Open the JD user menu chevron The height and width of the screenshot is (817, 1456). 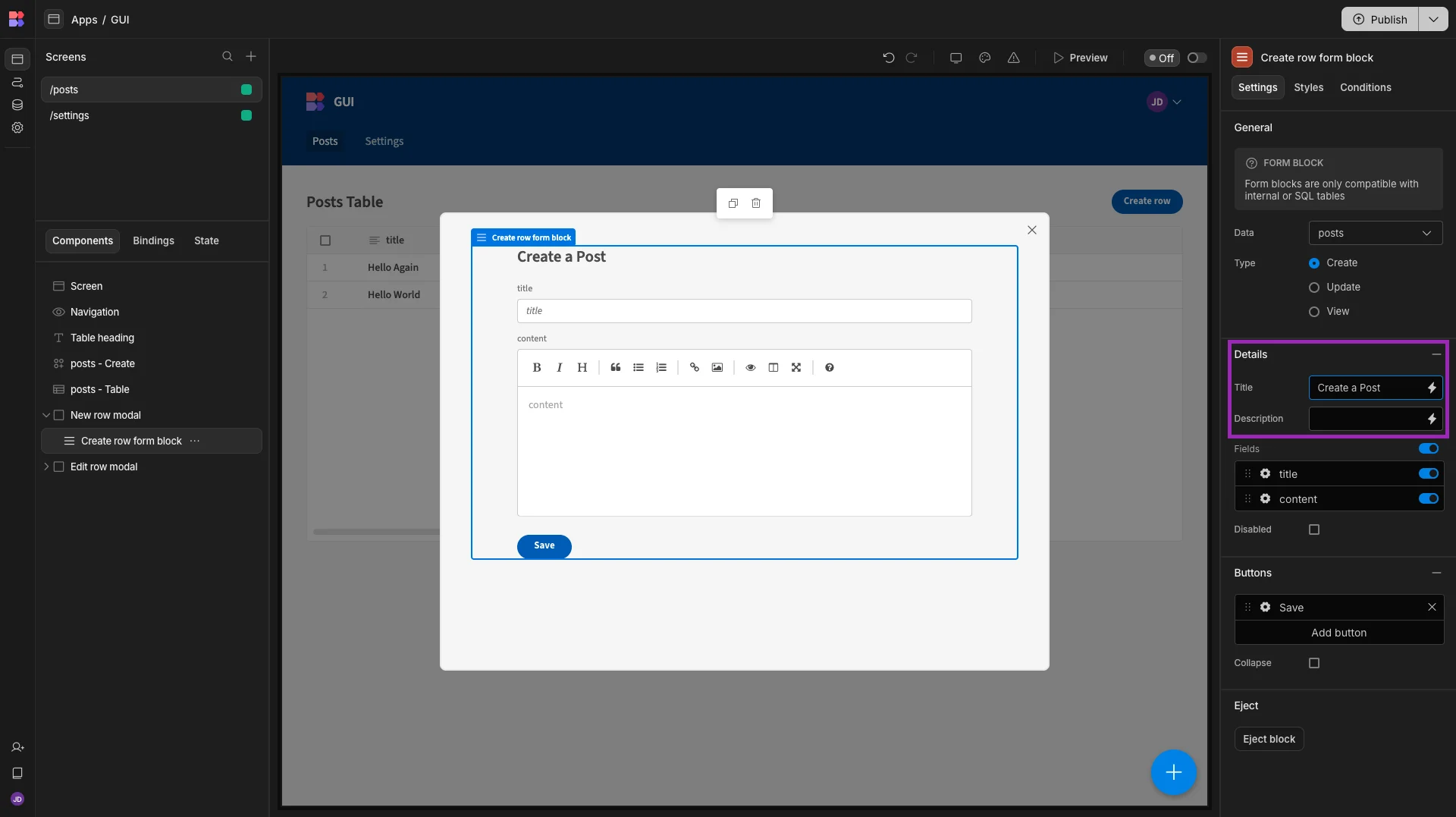tap(1177, 102)
